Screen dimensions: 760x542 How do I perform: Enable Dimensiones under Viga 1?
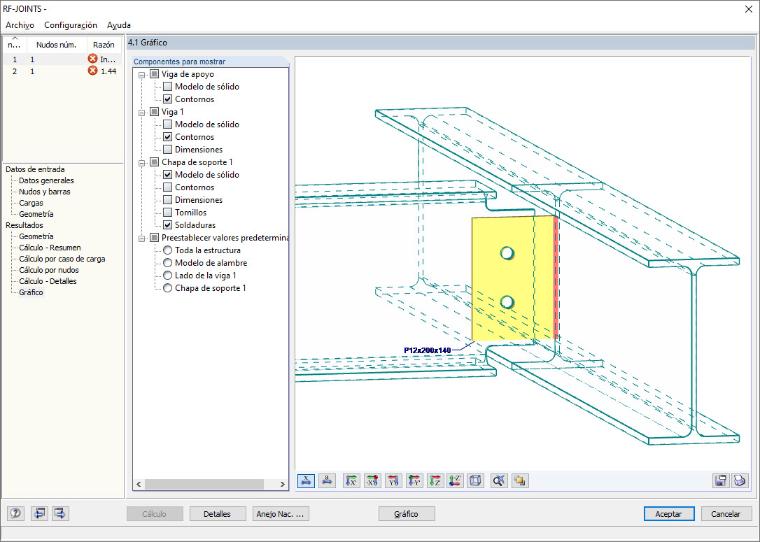point(167,149)
